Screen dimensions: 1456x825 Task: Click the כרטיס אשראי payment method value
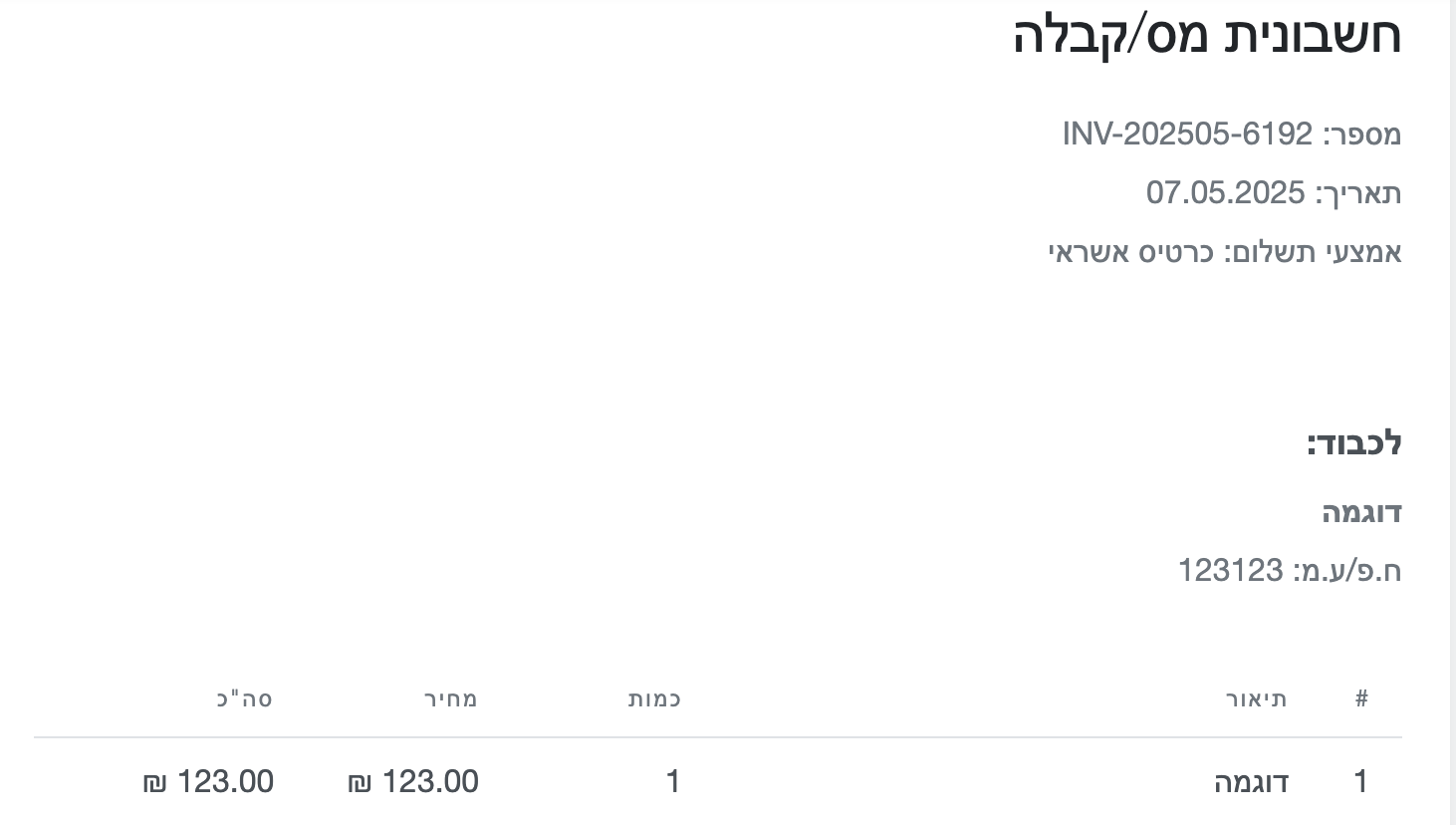pos(1131,252)
